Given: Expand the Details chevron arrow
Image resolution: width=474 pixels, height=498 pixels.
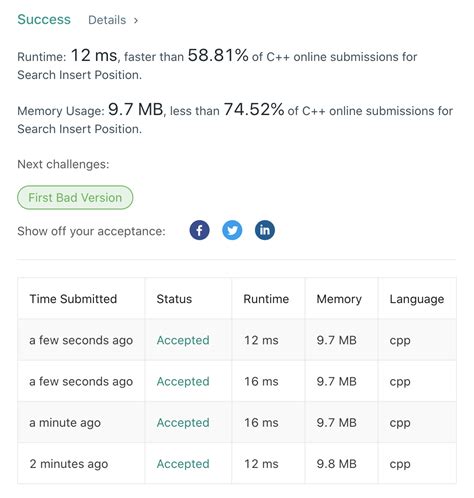Looking at the screenshot, I should pos(136,20).
